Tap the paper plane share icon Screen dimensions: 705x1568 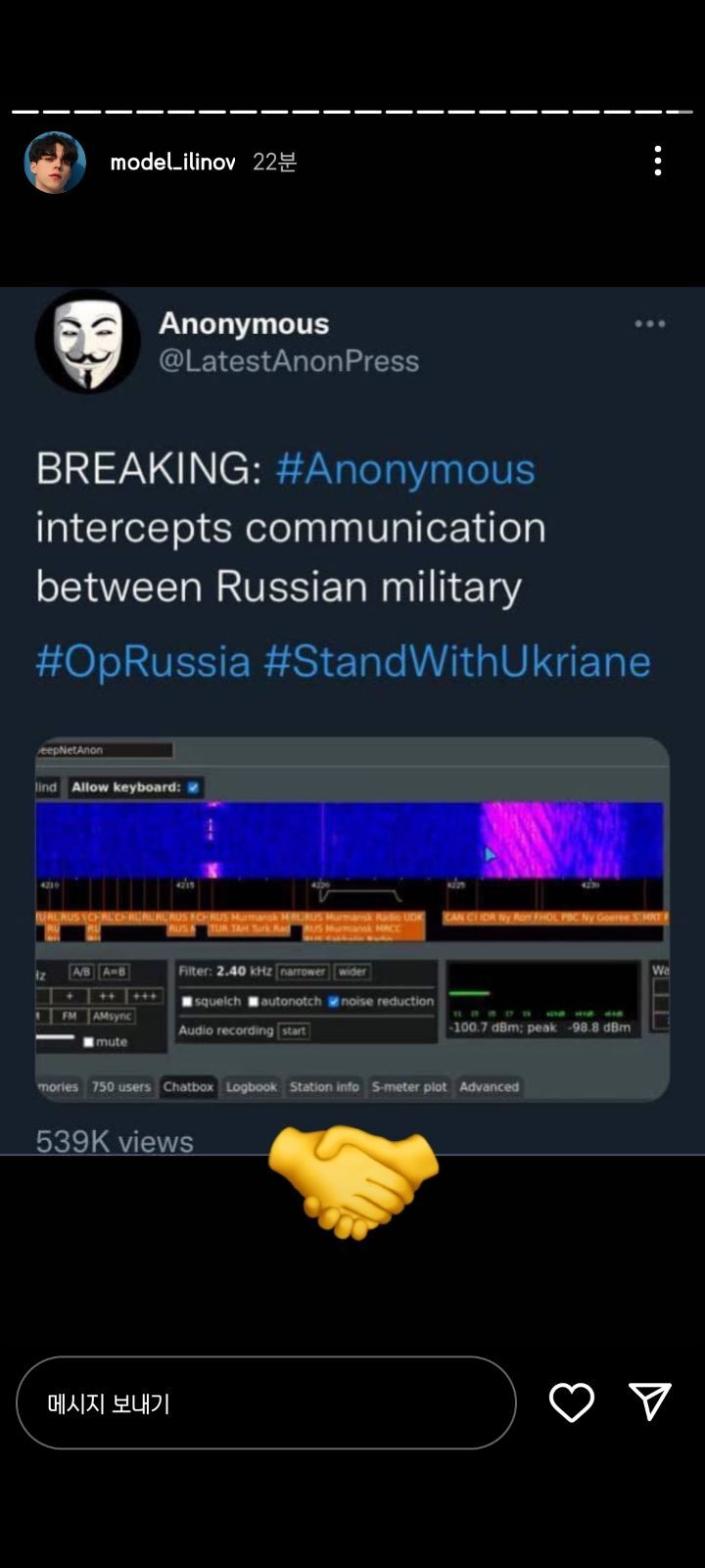coord(650,1402)
